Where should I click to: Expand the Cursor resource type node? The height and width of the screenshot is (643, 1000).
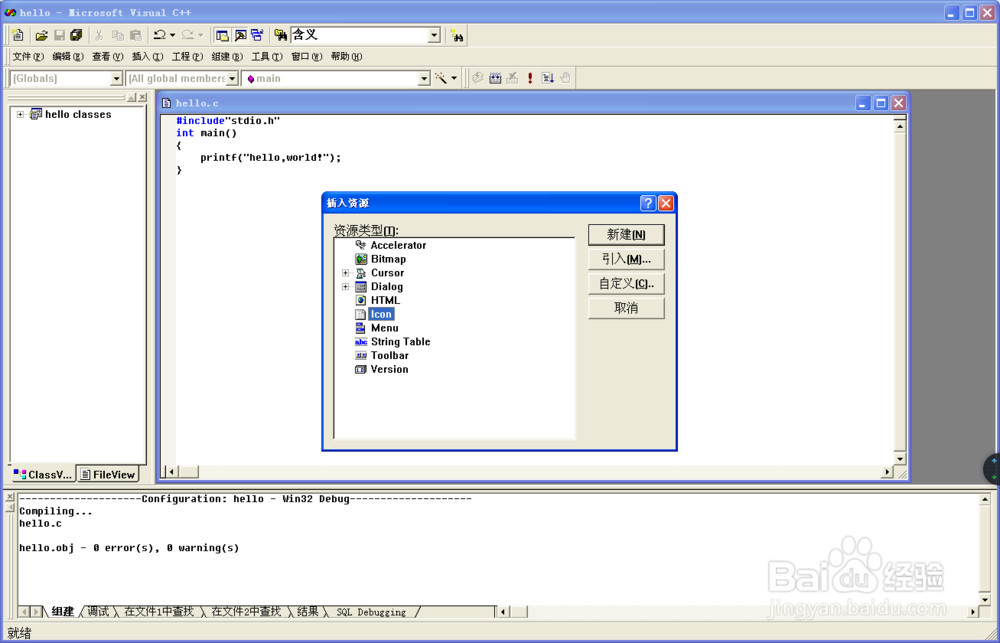345,273
